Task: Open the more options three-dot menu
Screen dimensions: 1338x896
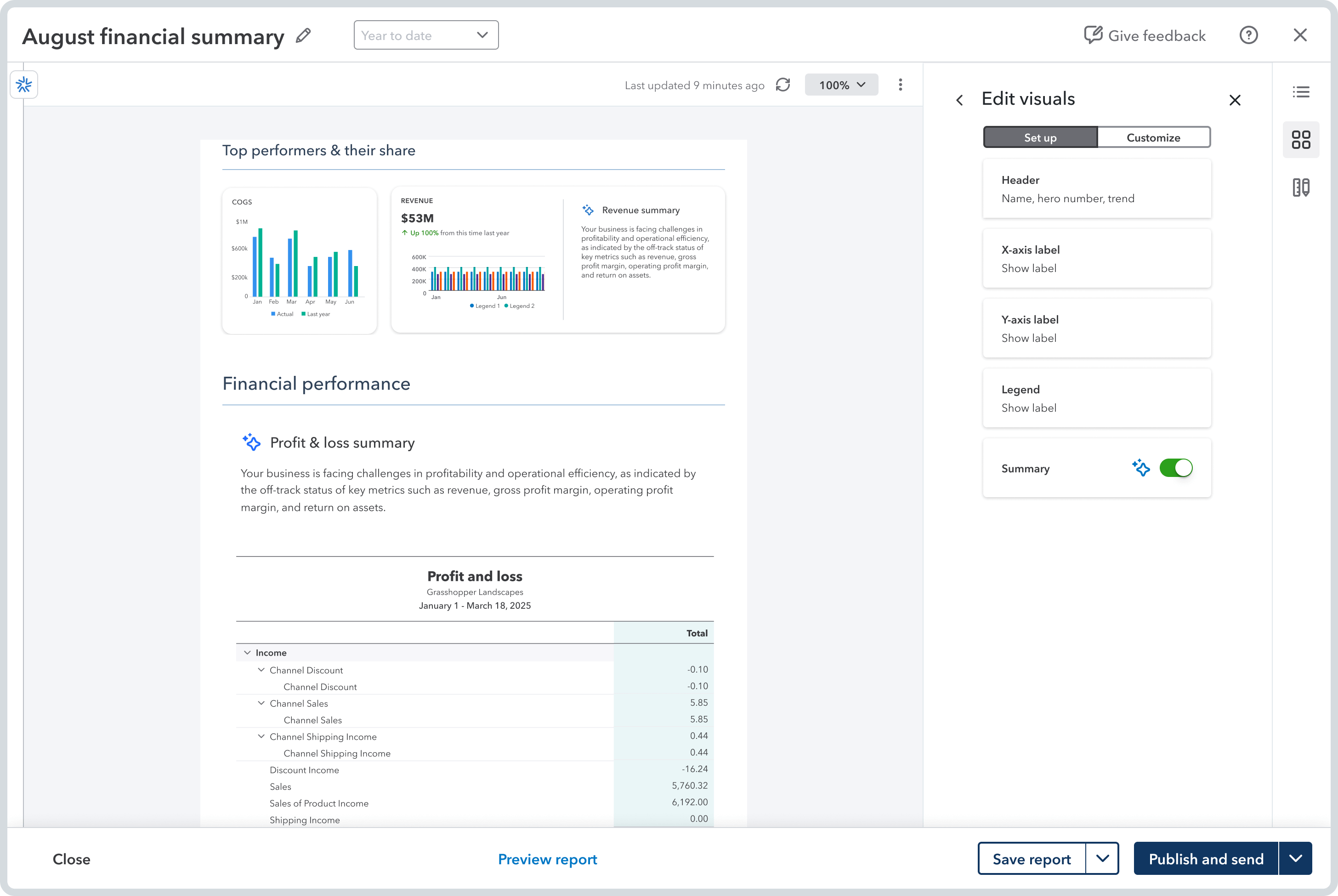Action: pos(900,85)
